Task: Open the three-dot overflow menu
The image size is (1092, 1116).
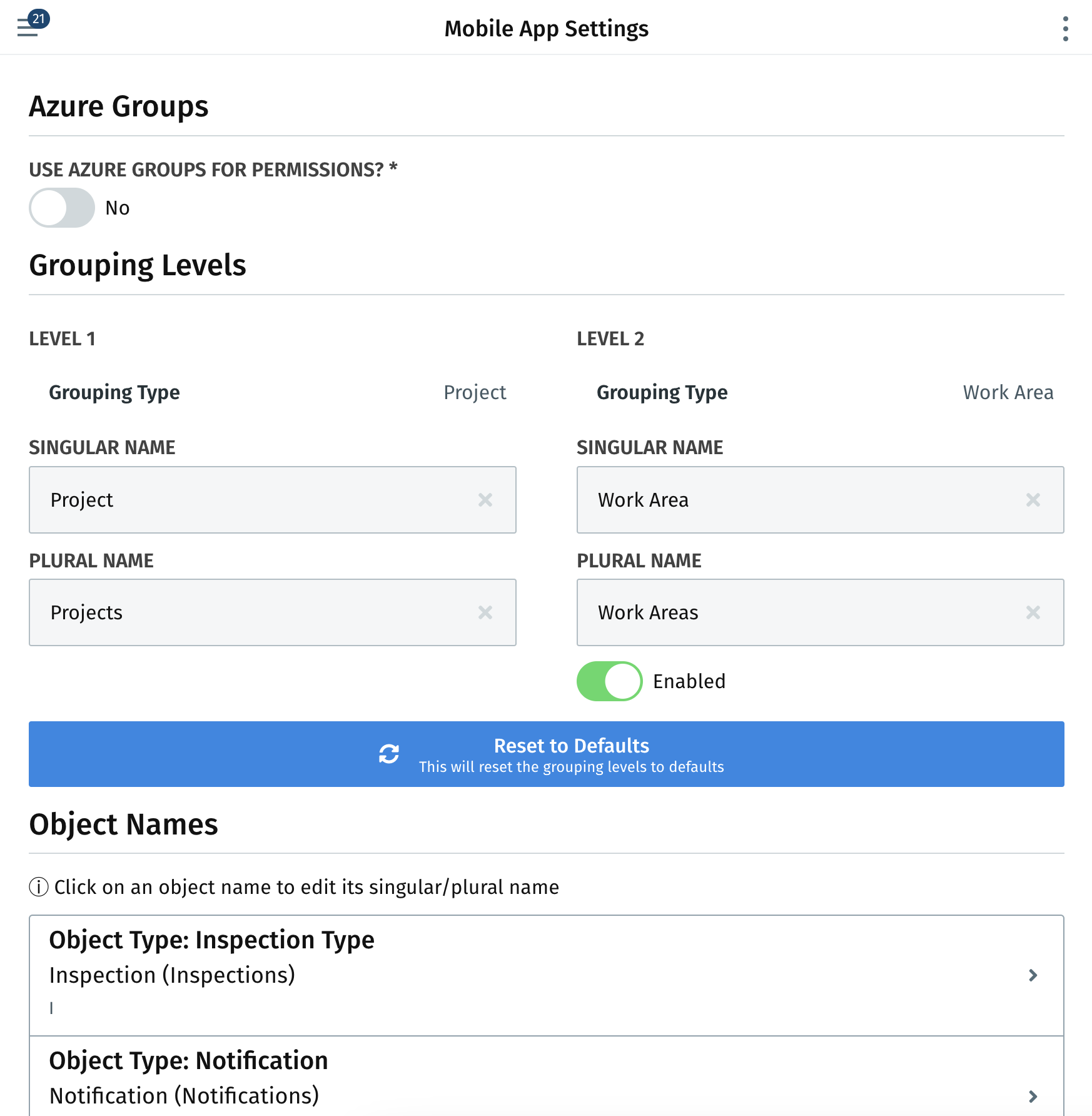Action: click(x=1065, y=29)
